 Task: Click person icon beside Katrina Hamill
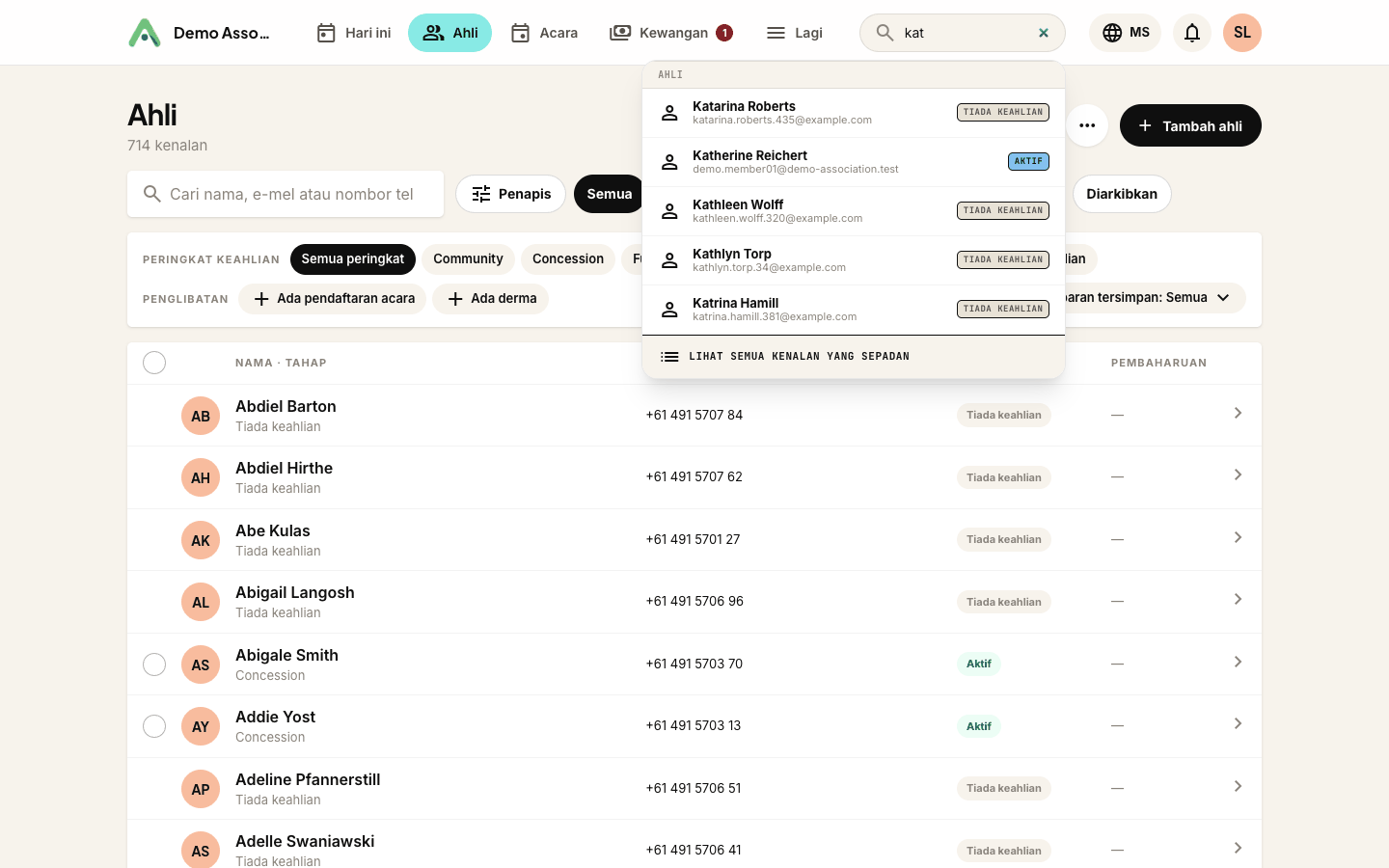point(669,310)
